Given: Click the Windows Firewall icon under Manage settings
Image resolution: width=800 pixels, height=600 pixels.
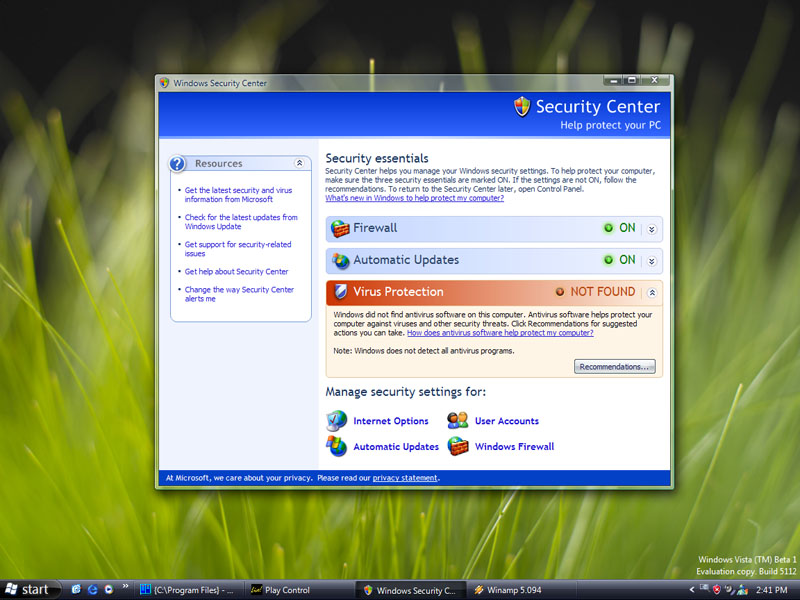Looking at the screenshot, I should (458, 446).
